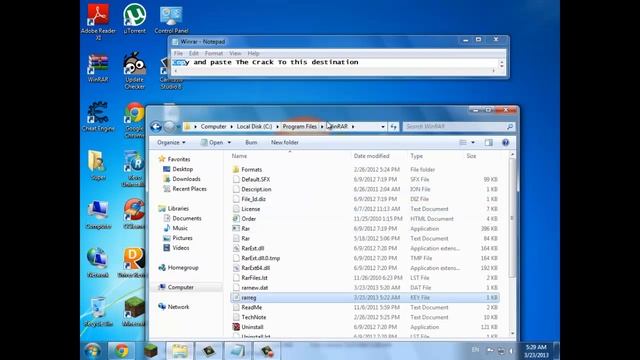
Task: Click the Windows Start button
Action: pyautogui.click(x=92, y=351)
